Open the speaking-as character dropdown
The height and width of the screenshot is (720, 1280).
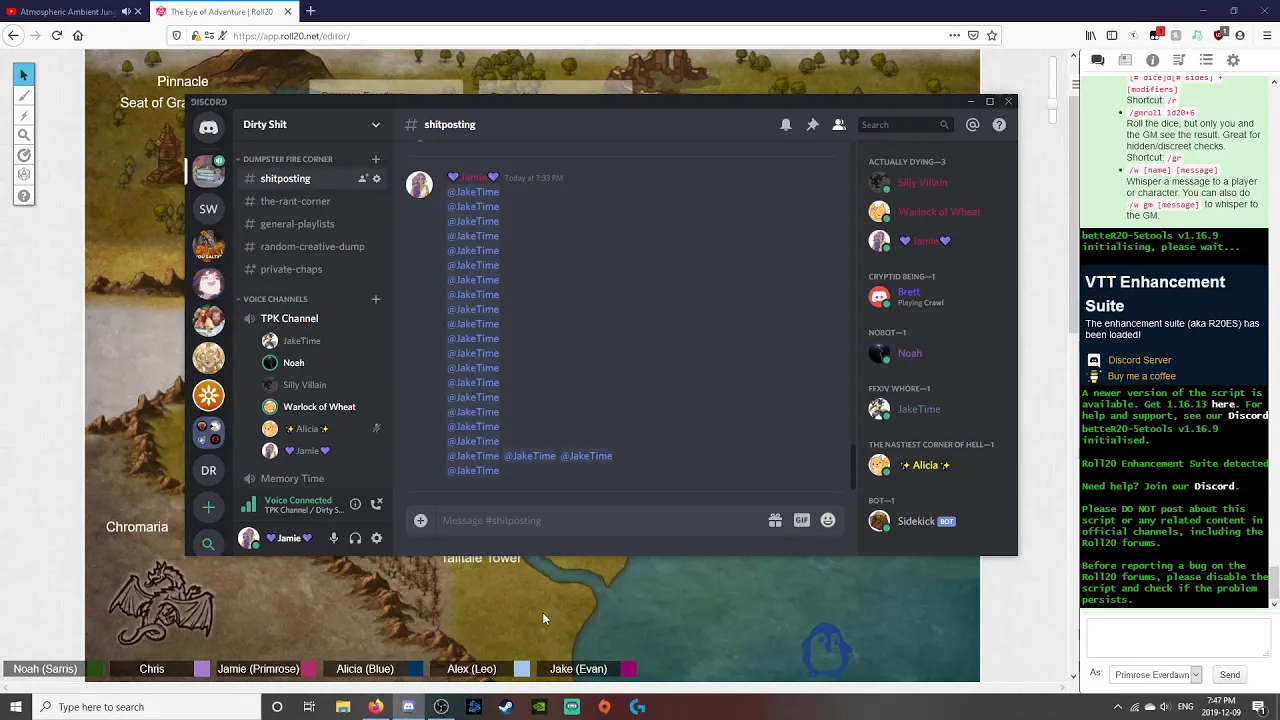(1157, 675)
